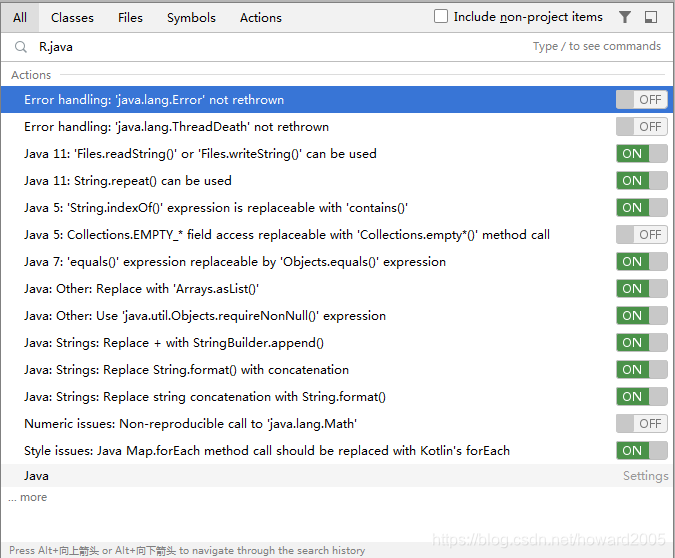Turn off String.repeat() can be used switch
Image resolution: width=675 pixels, height=558 pixels.
(641, 180)
